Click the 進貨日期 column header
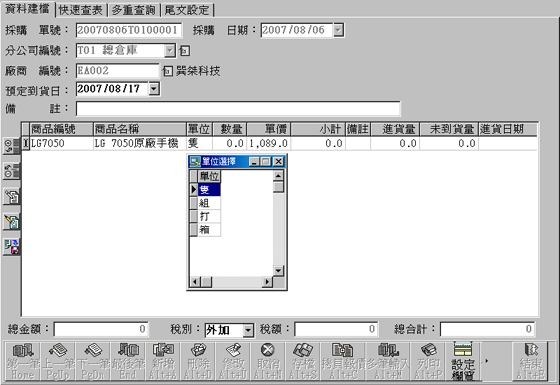Viewport: 560px width, 385px height. pos(508,129)
